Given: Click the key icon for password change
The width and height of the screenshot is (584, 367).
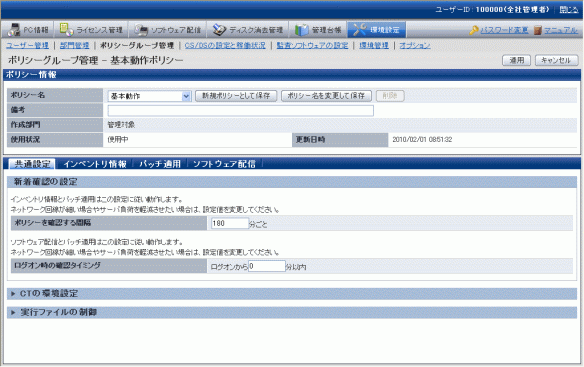Looking at the screenshot, I should [x=473, y=30].
